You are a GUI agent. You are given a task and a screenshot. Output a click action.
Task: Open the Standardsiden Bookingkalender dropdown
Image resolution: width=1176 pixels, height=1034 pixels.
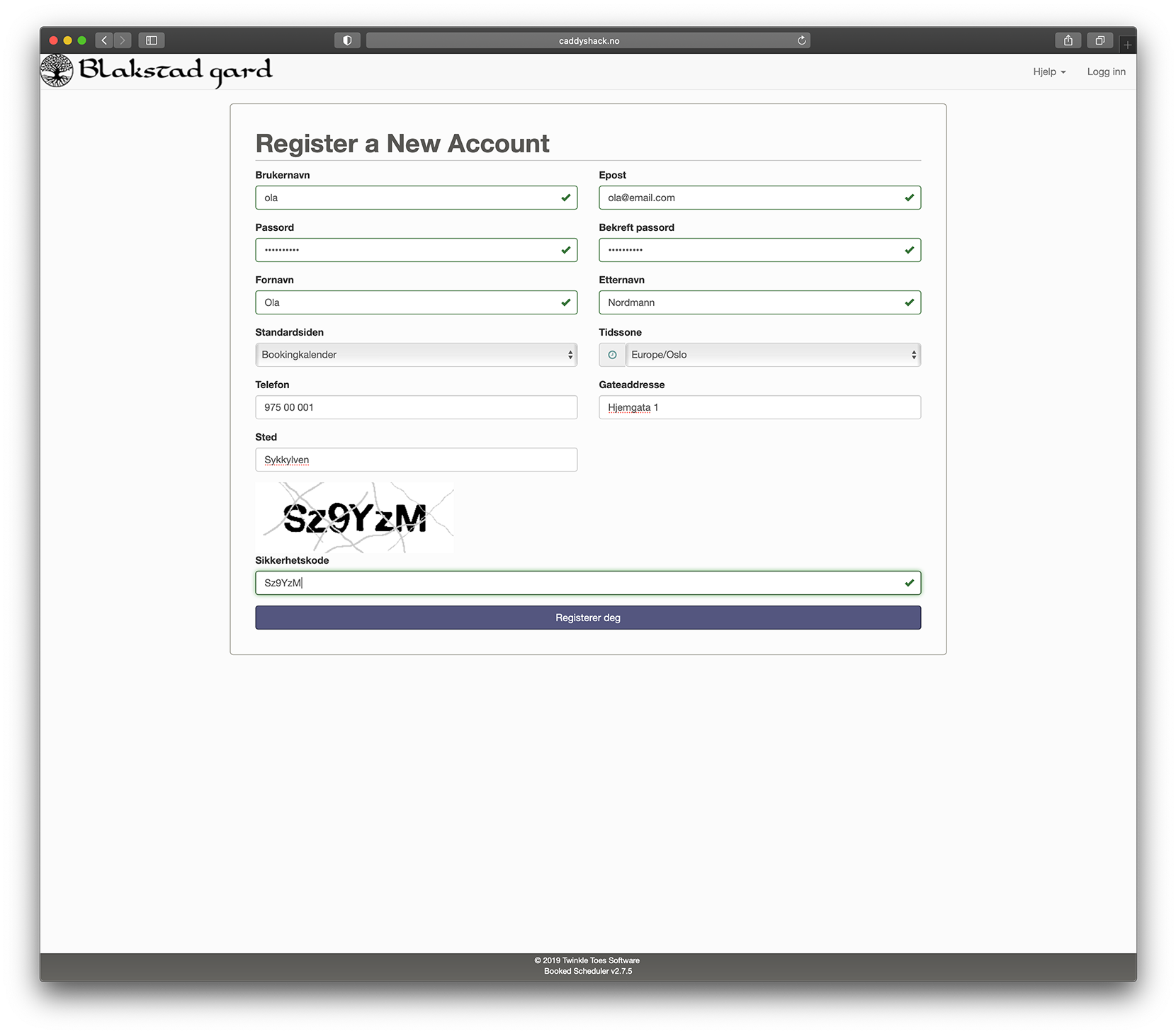coord(416,355)
